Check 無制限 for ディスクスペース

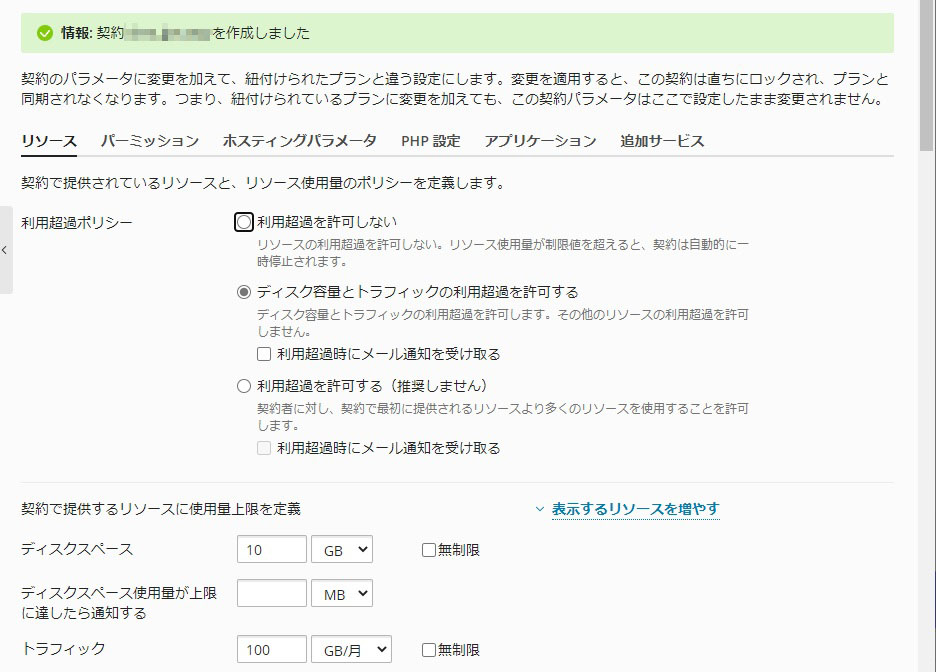click(429, 550)
